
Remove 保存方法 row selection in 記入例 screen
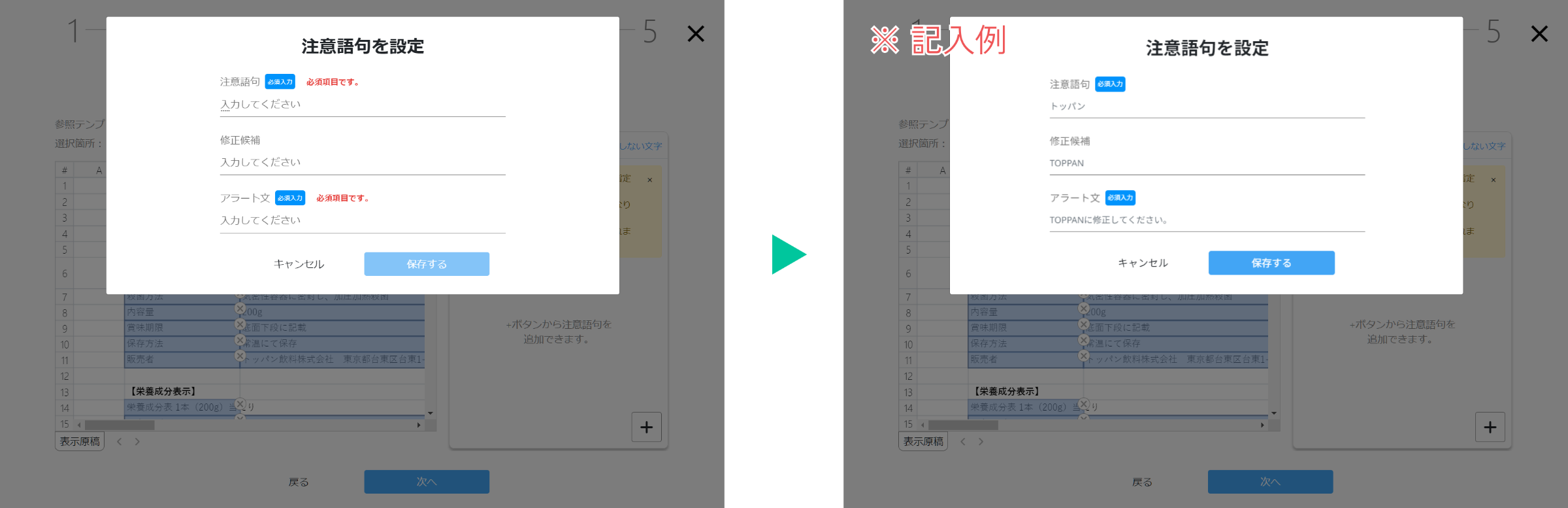click(1084, 340)
